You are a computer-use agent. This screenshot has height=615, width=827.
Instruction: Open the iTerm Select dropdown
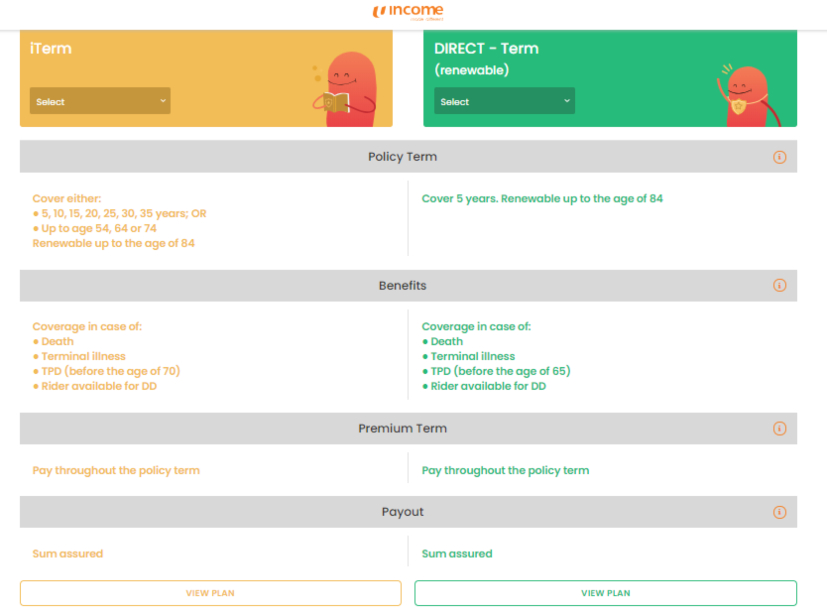point(99,100)
